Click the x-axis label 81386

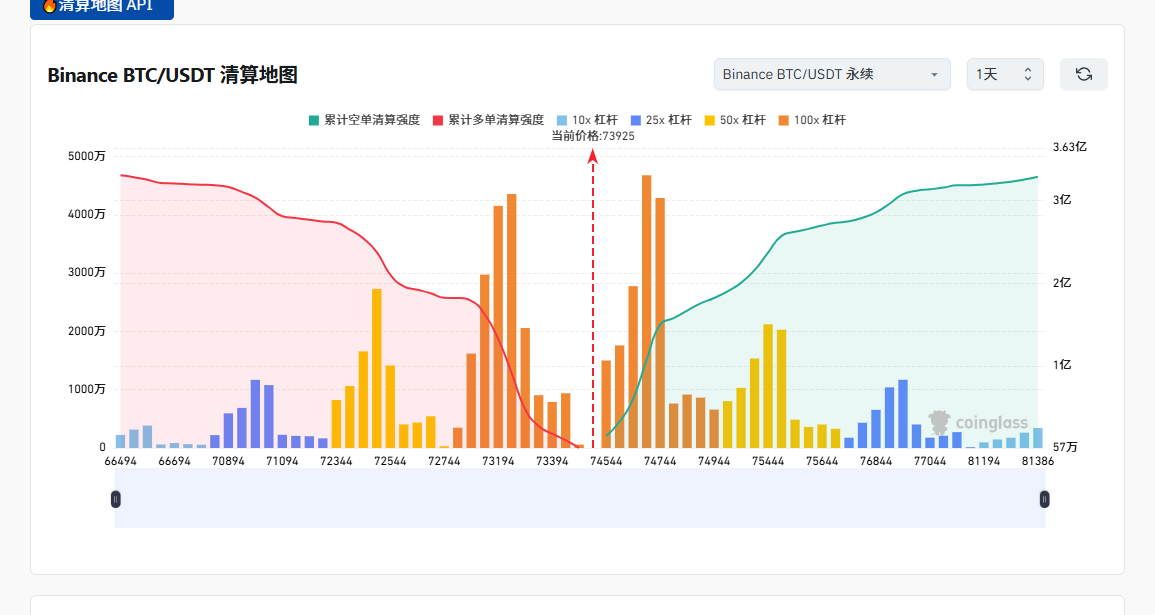(1037, 461)
